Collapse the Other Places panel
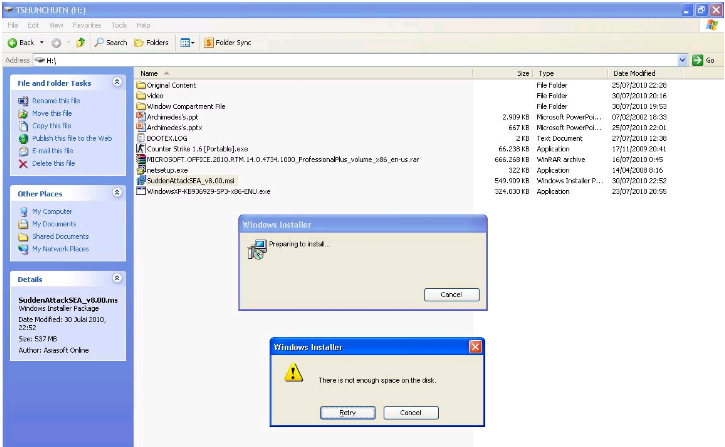 (117, 192)
